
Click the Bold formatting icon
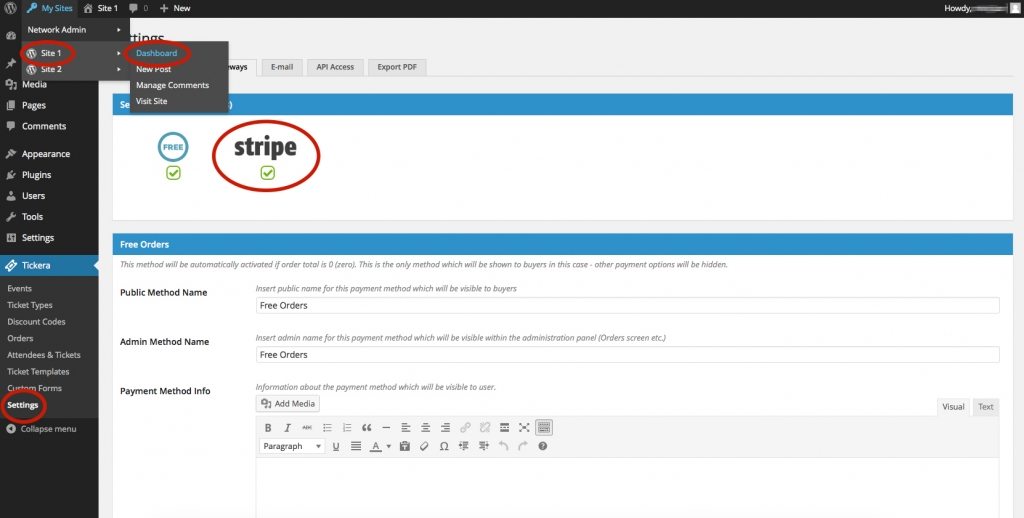click(268, 428)
